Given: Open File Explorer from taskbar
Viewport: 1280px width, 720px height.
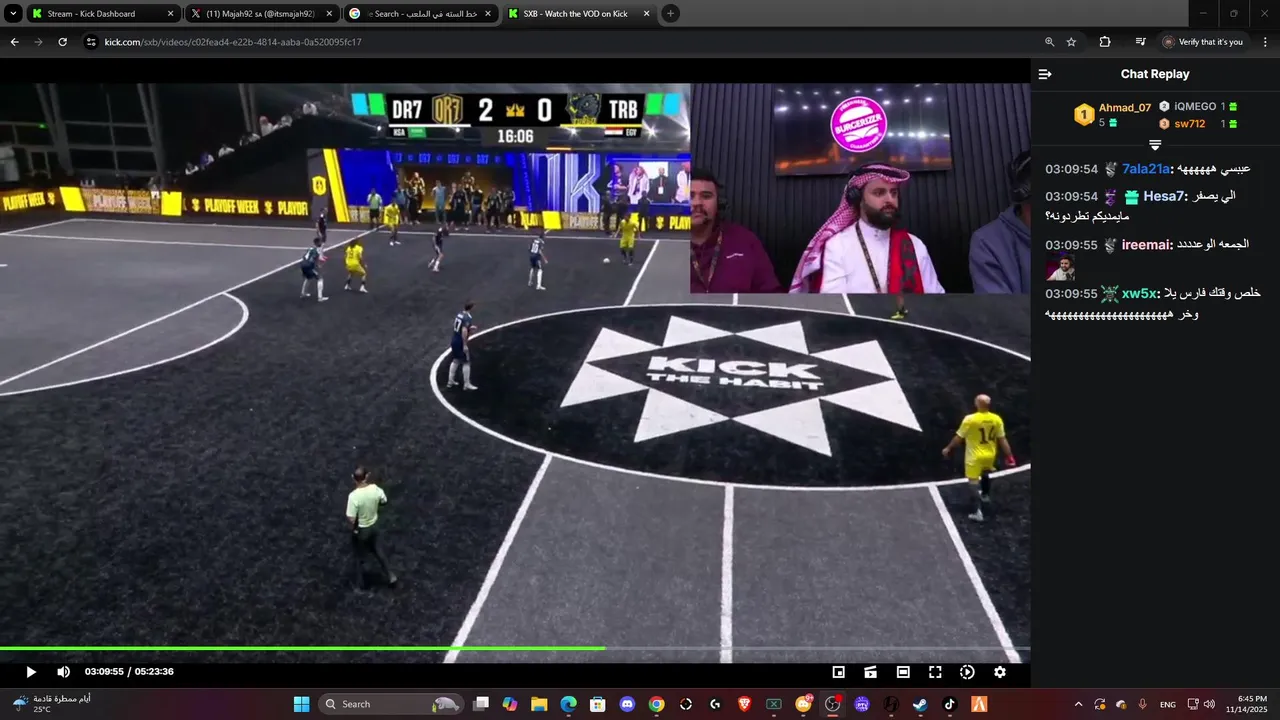Looking at the screenshot, I should click(x=539, y=704).
